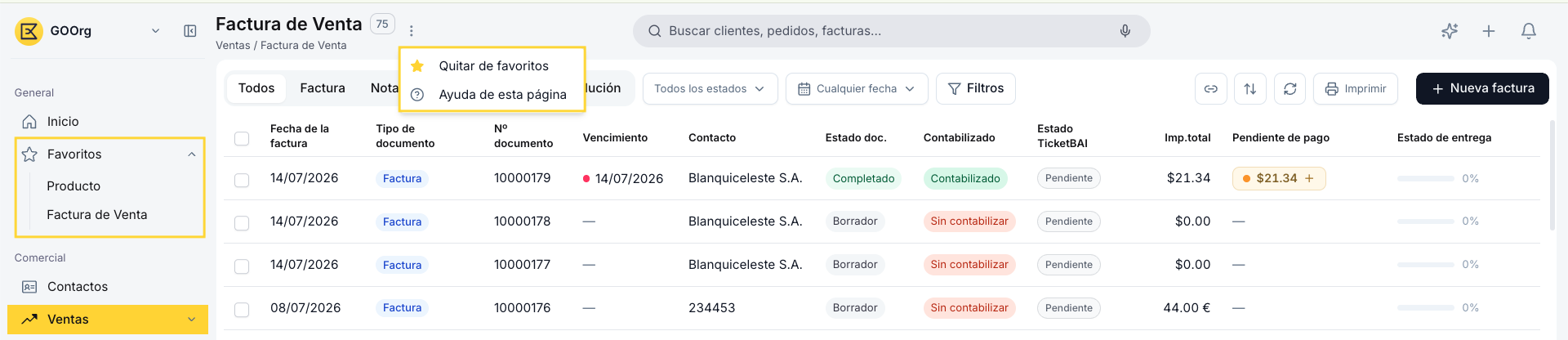
Task: Click the Buscar clientes search field
Action: (890, 31)
